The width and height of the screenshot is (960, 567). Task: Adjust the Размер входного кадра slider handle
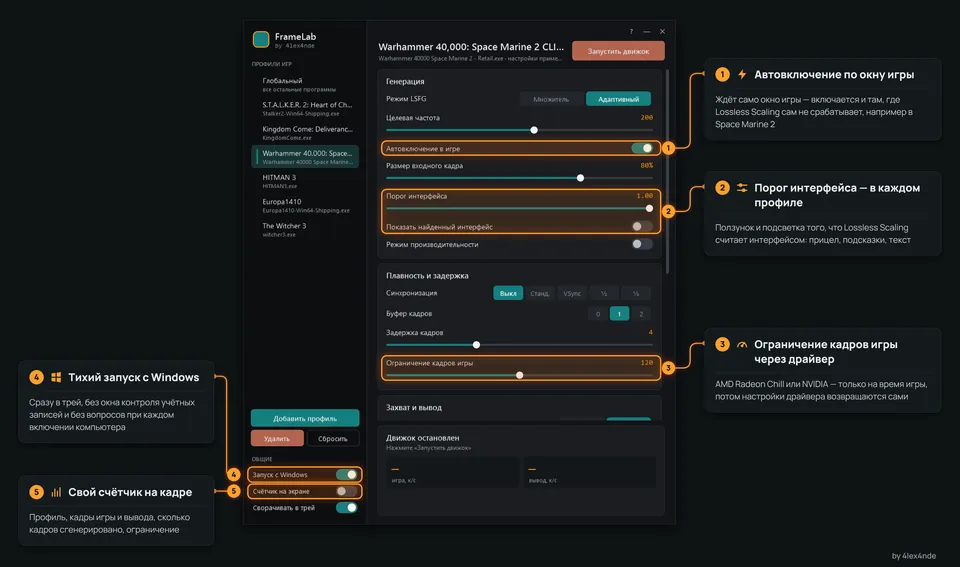pyautogui.click(x=580, y=178)
